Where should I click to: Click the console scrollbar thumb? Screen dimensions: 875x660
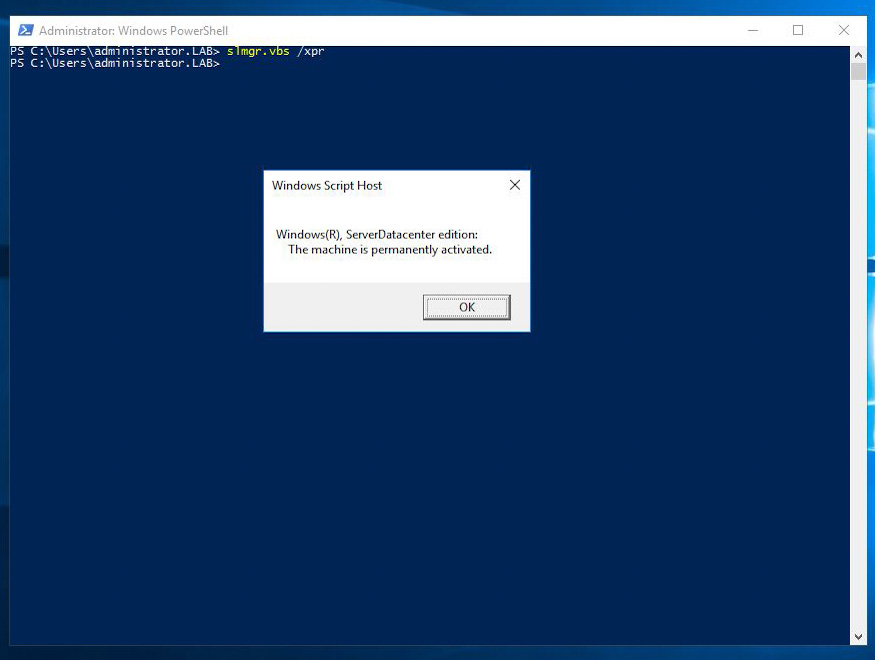(x=858, y=71)
